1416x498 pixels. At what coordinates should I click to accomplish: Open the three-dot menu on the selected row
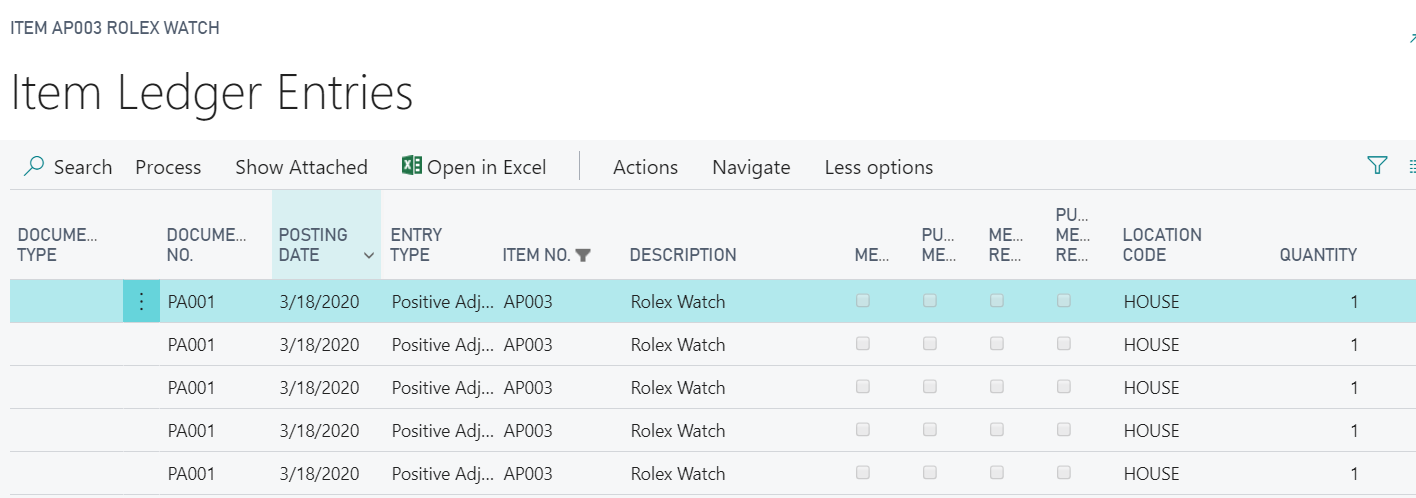click(141, 302)
